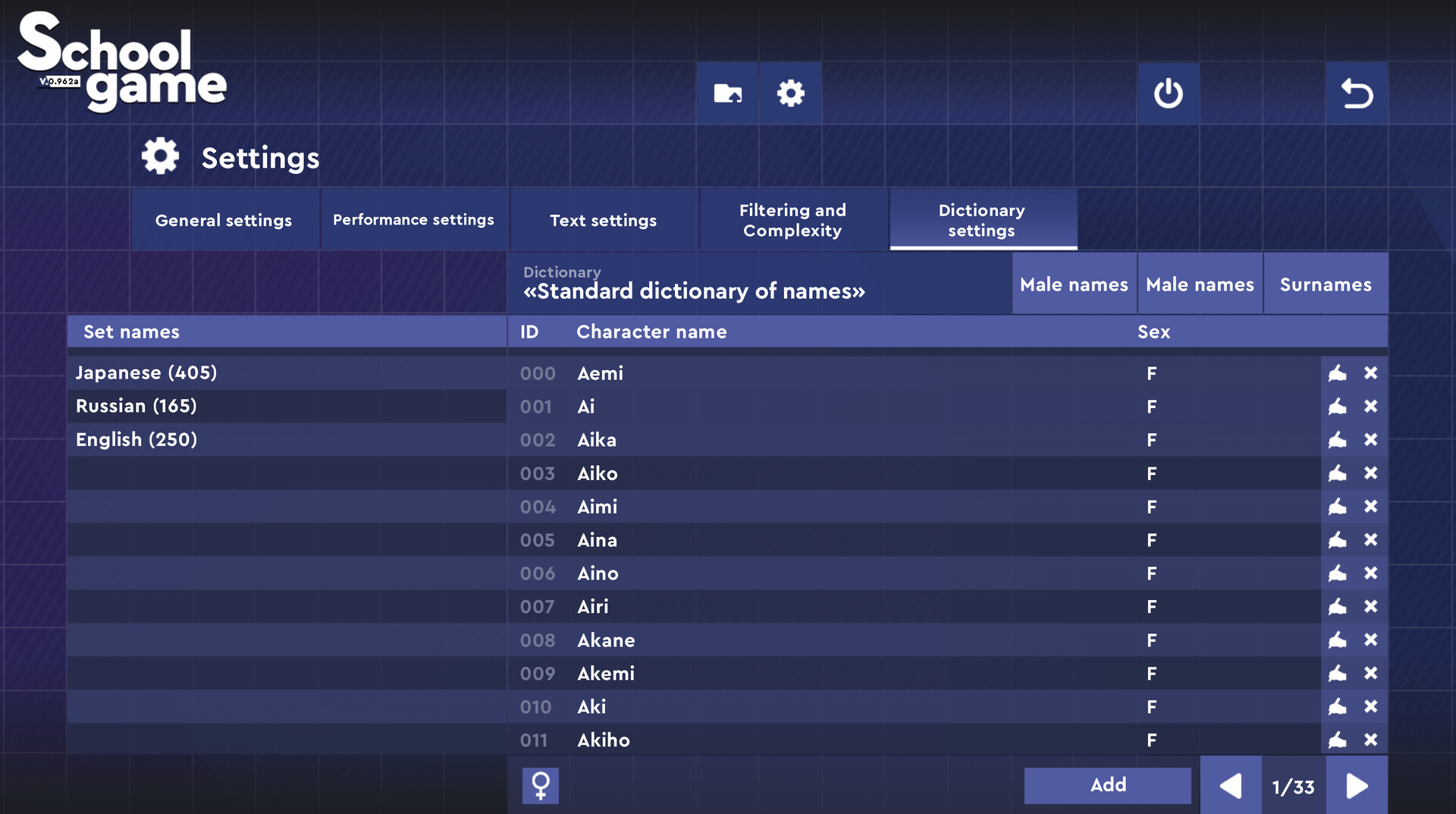This screenshot has width=1456, height=814.
Task: Click the return back arrow icon
Action: pyautogui.click(x=1357, y=93)
